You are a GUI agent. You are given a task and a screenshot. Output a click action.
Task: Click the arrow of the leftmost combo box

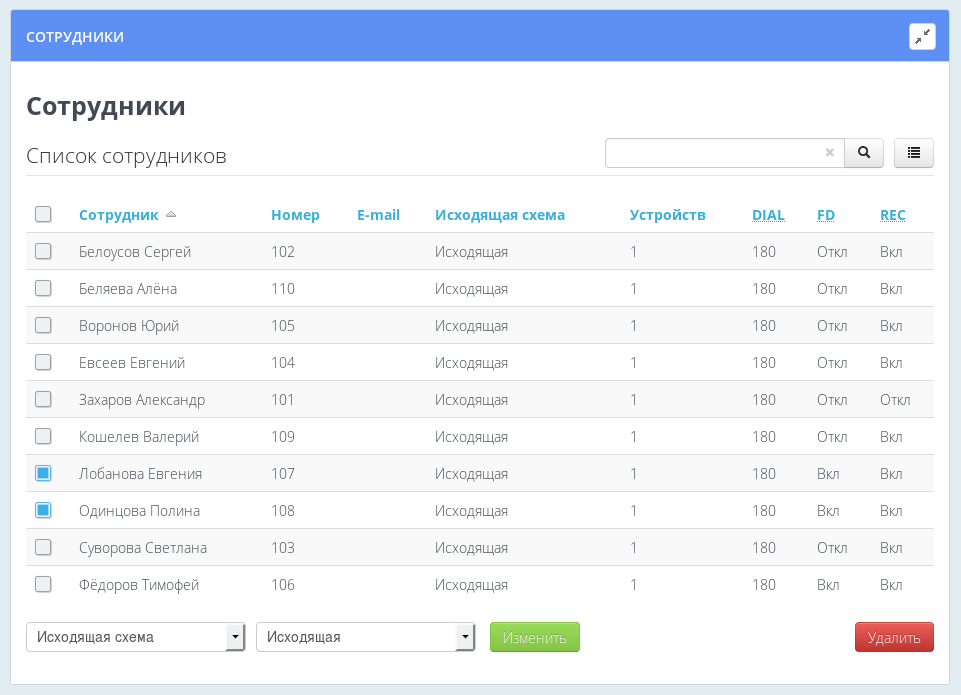pos(236,637)
